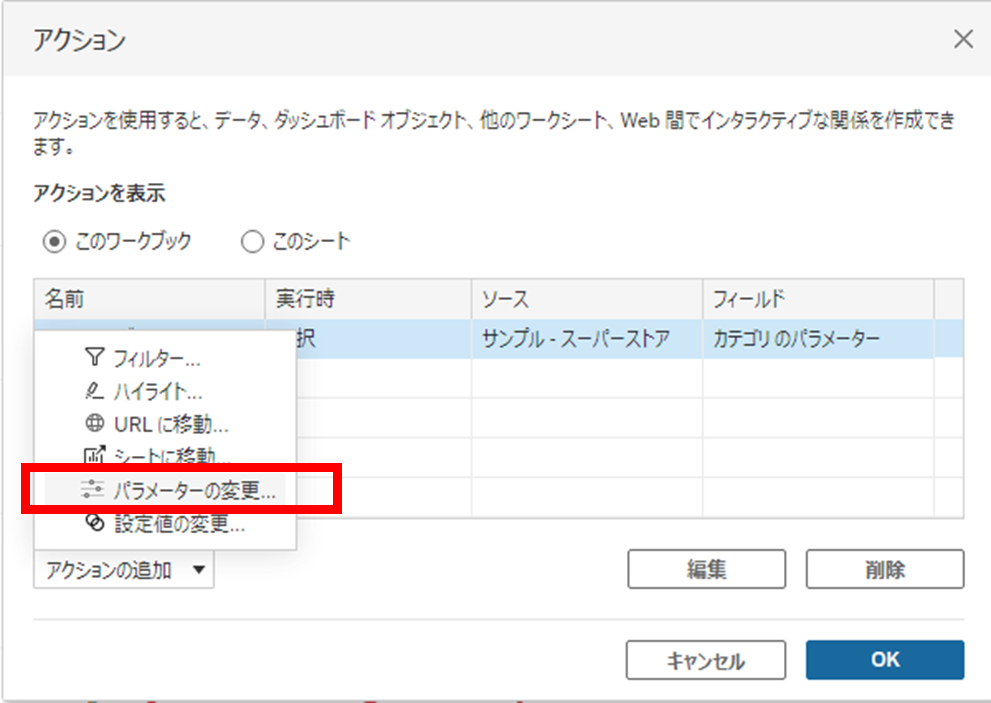Choose 設定値の変更... menu entry
The image size is (991, 703).
coord(179,523)
